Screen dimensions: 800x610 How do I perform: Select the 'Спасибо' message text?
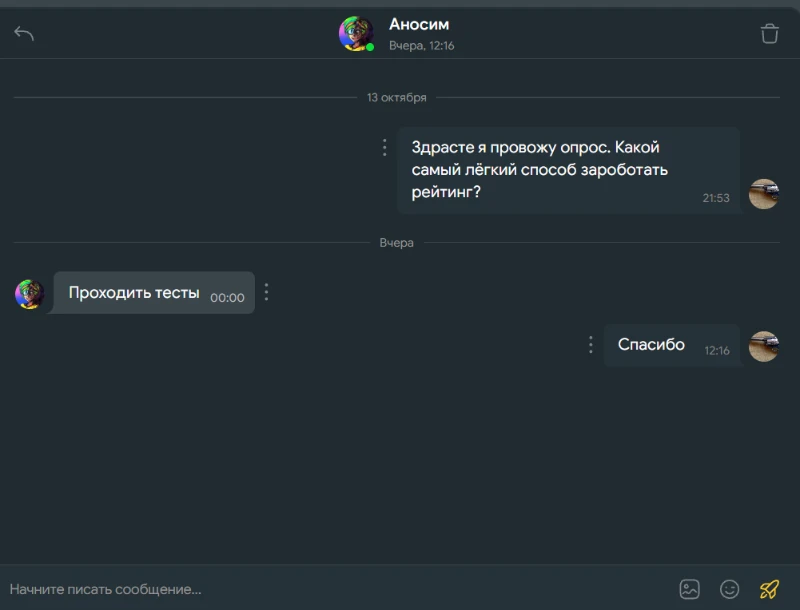[651, 344]
